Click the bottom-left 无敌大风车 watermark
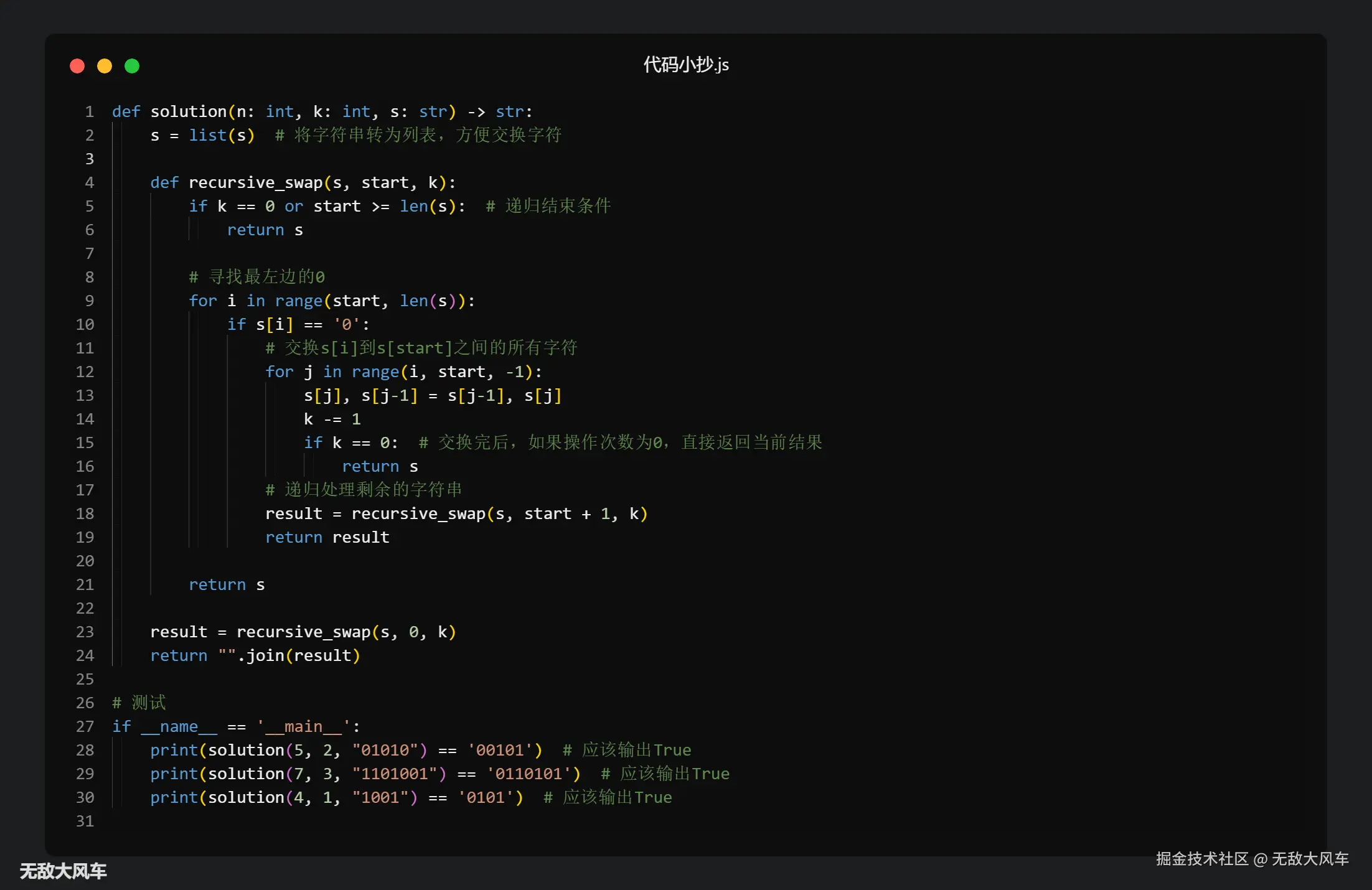Image resolution: width=1372 pixels, height=890 pixels. pyautogui.click(x=63, y=871)
